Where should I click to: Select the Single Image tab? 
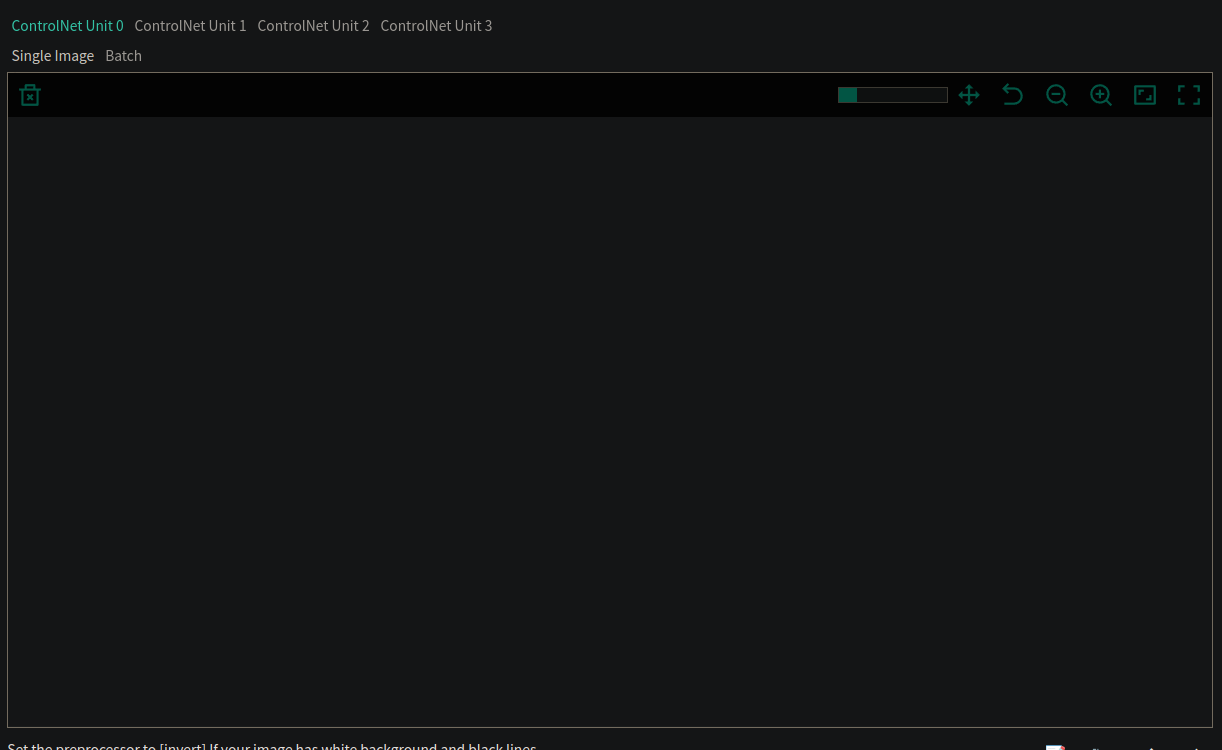click(53, 55)
